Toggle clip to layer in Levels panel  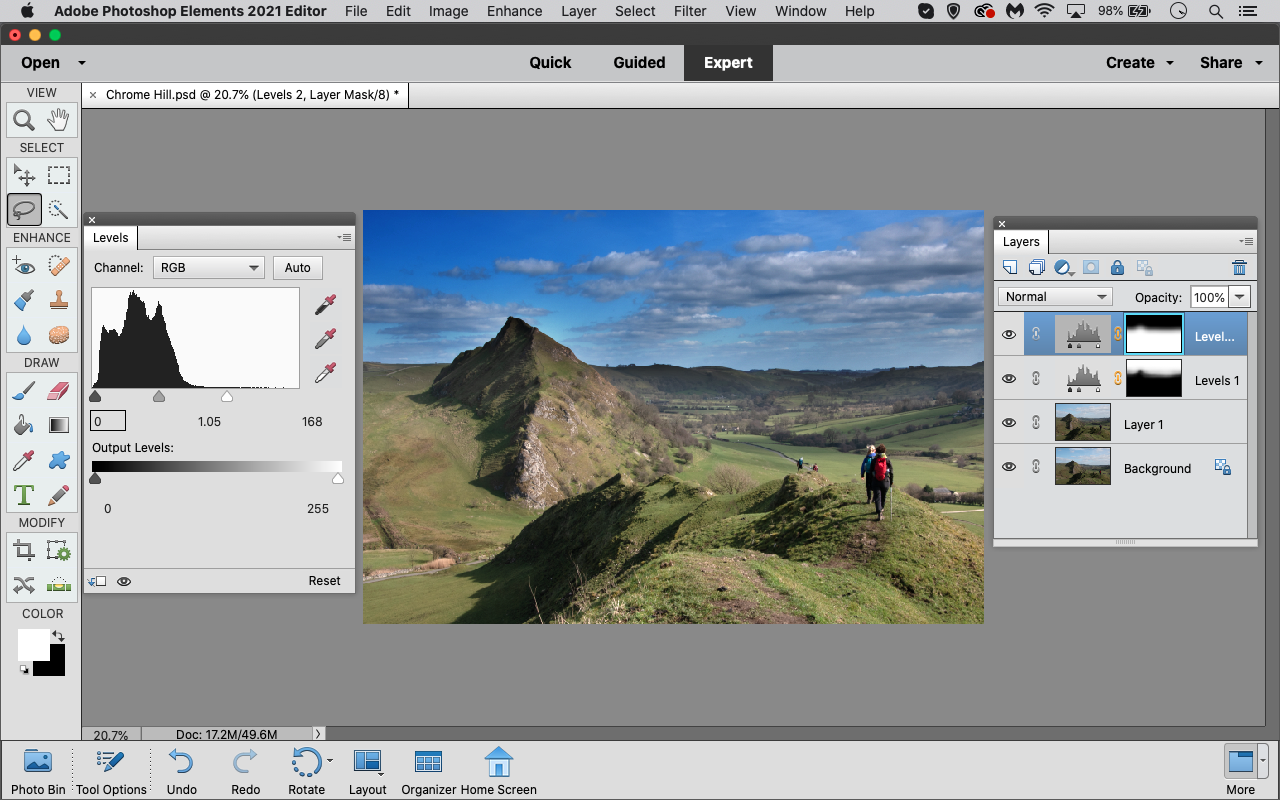97,581
